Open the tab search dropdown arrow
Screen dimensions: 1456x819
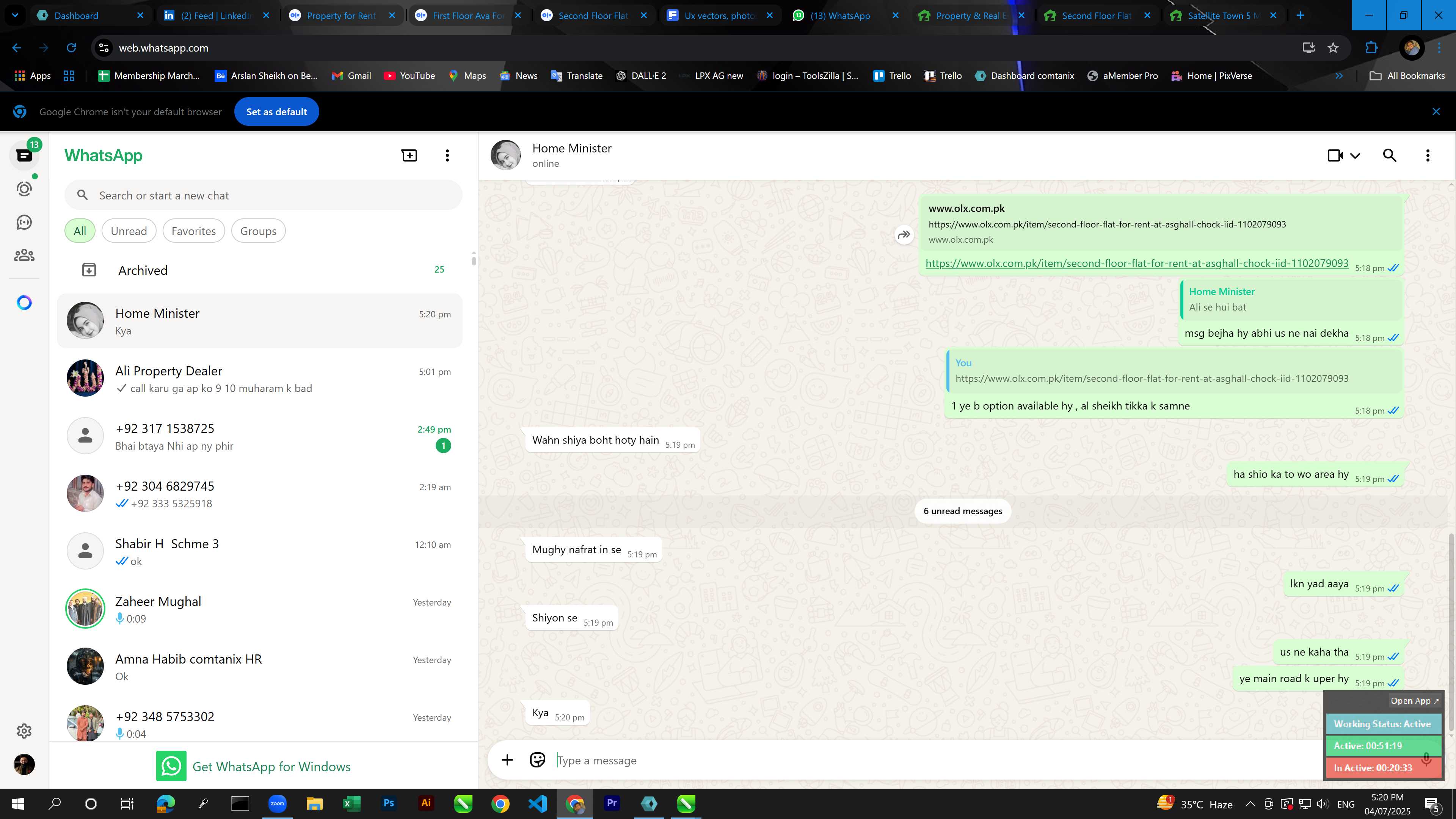pos(15,15)
